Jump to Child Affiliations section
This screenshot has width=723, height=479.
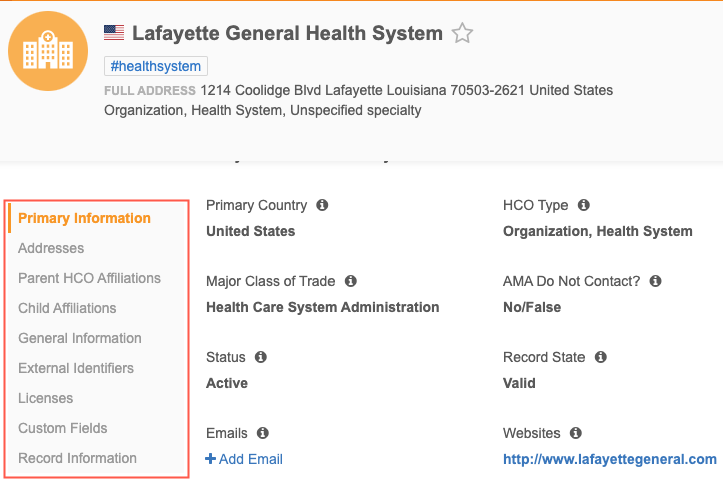(x=67, y=308)
